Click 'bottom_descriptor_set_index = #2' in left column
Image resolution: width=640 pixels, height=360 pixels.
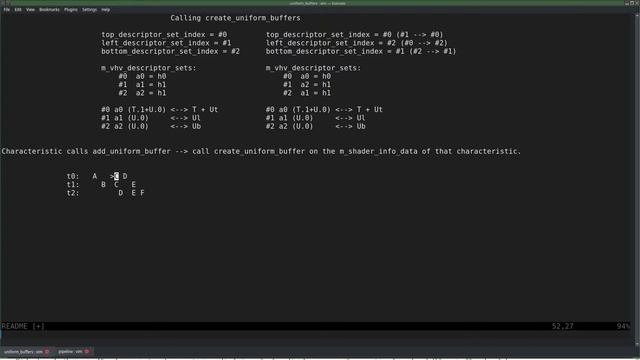[171, 51]
